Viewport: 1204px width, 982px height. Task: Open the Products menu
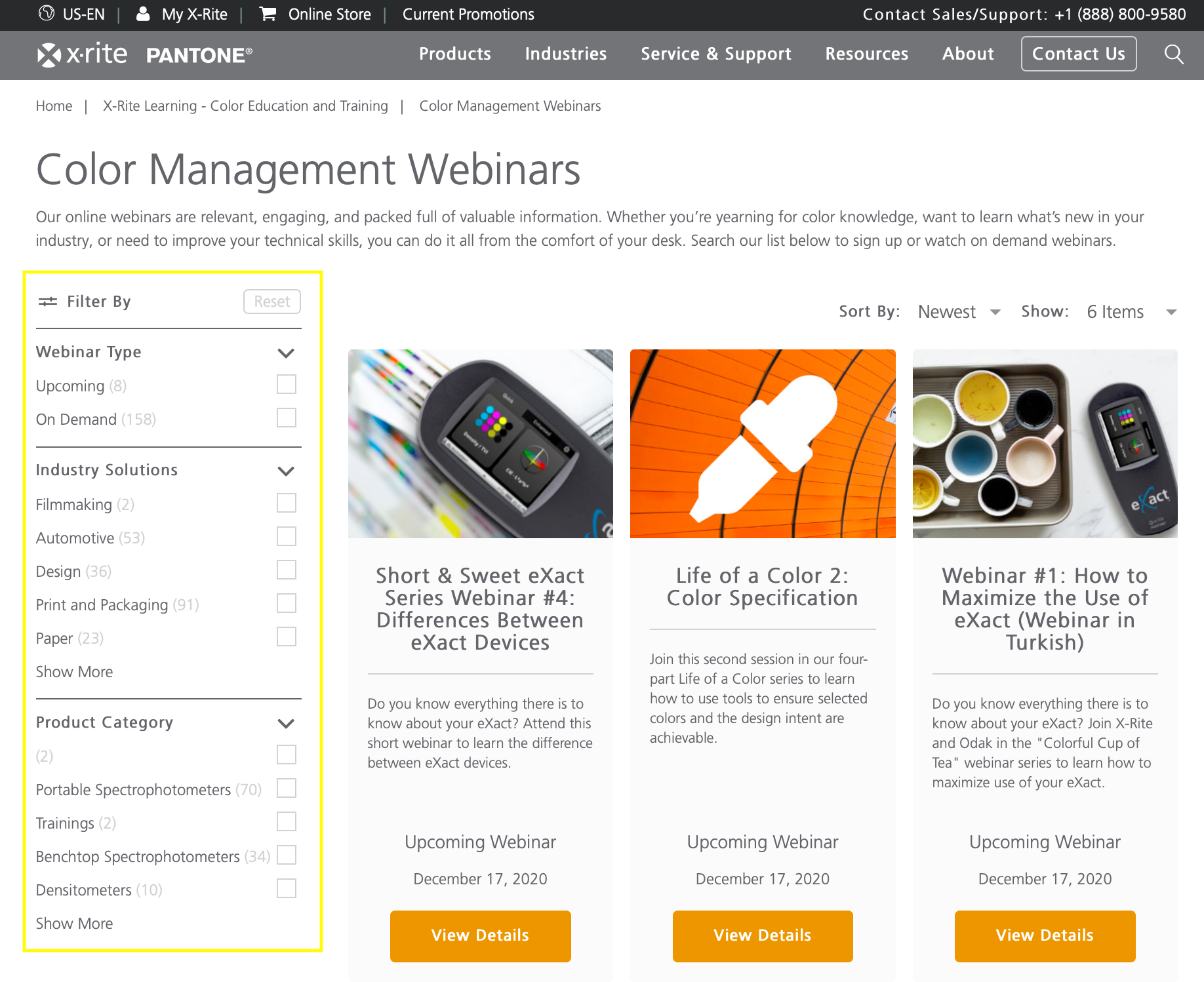(455, 54)
